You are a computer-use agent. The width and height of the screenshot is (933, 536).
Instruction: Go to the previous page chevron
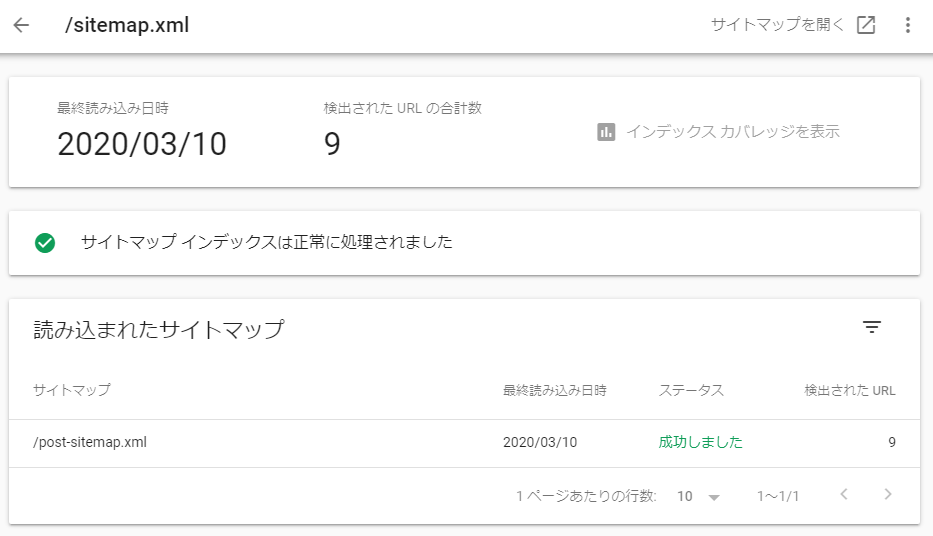tap(844, 494)
